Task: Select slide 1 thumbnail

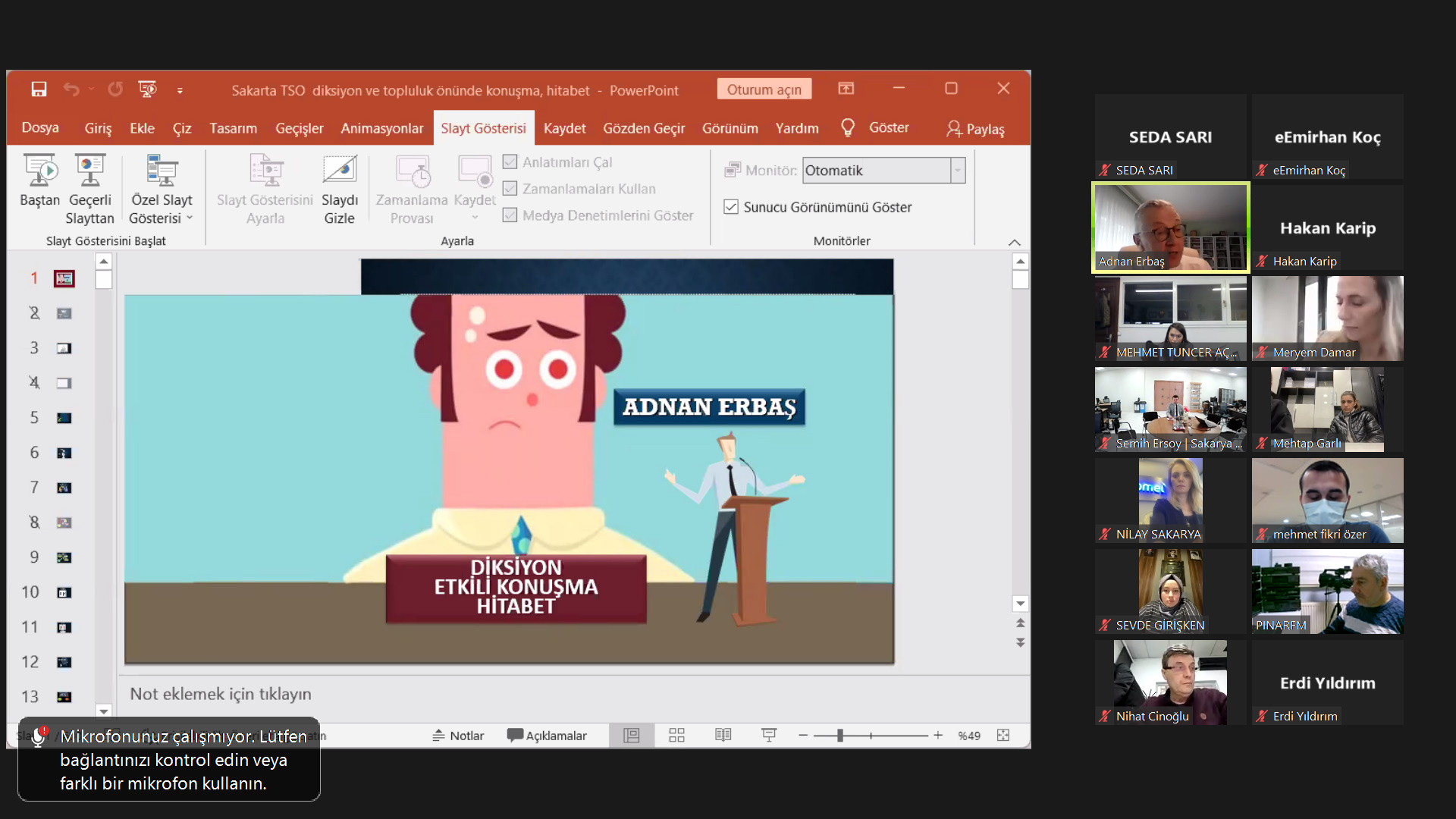Action: (64, 278)
